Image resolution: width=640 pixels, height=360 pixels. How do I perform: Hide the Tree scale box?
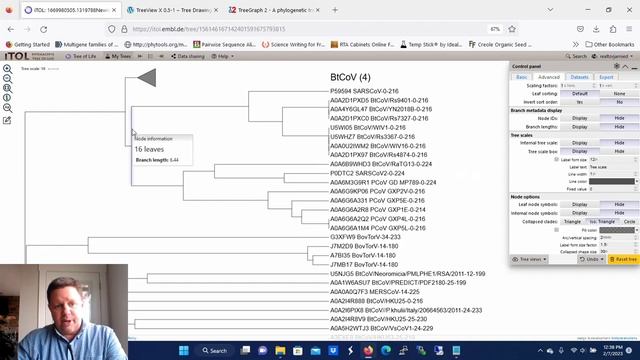(619, 151)
